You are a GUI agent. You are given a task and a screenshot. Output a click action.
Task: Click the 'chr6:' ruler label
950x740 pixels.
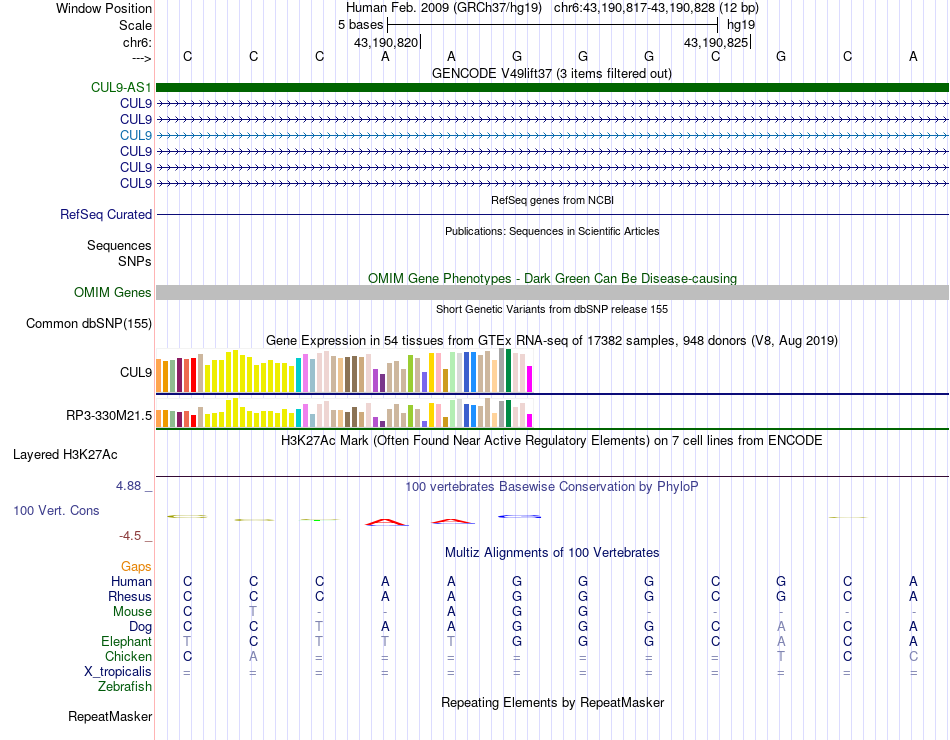pos(138,42)
